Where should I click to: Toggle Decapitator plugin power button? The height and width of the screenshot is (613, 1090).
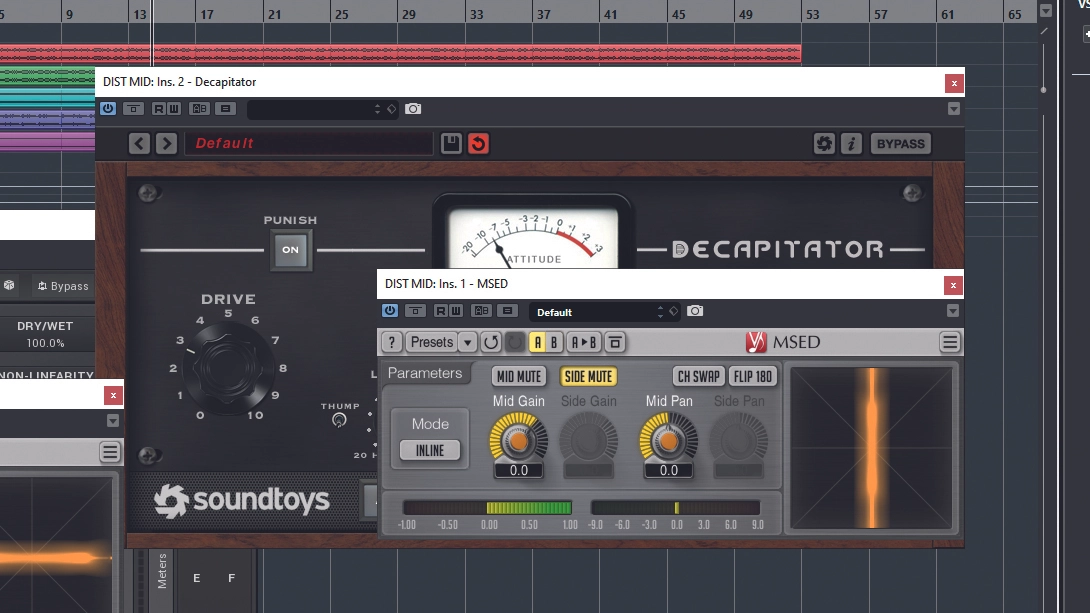pyautogui.click(x=108, y=108)
